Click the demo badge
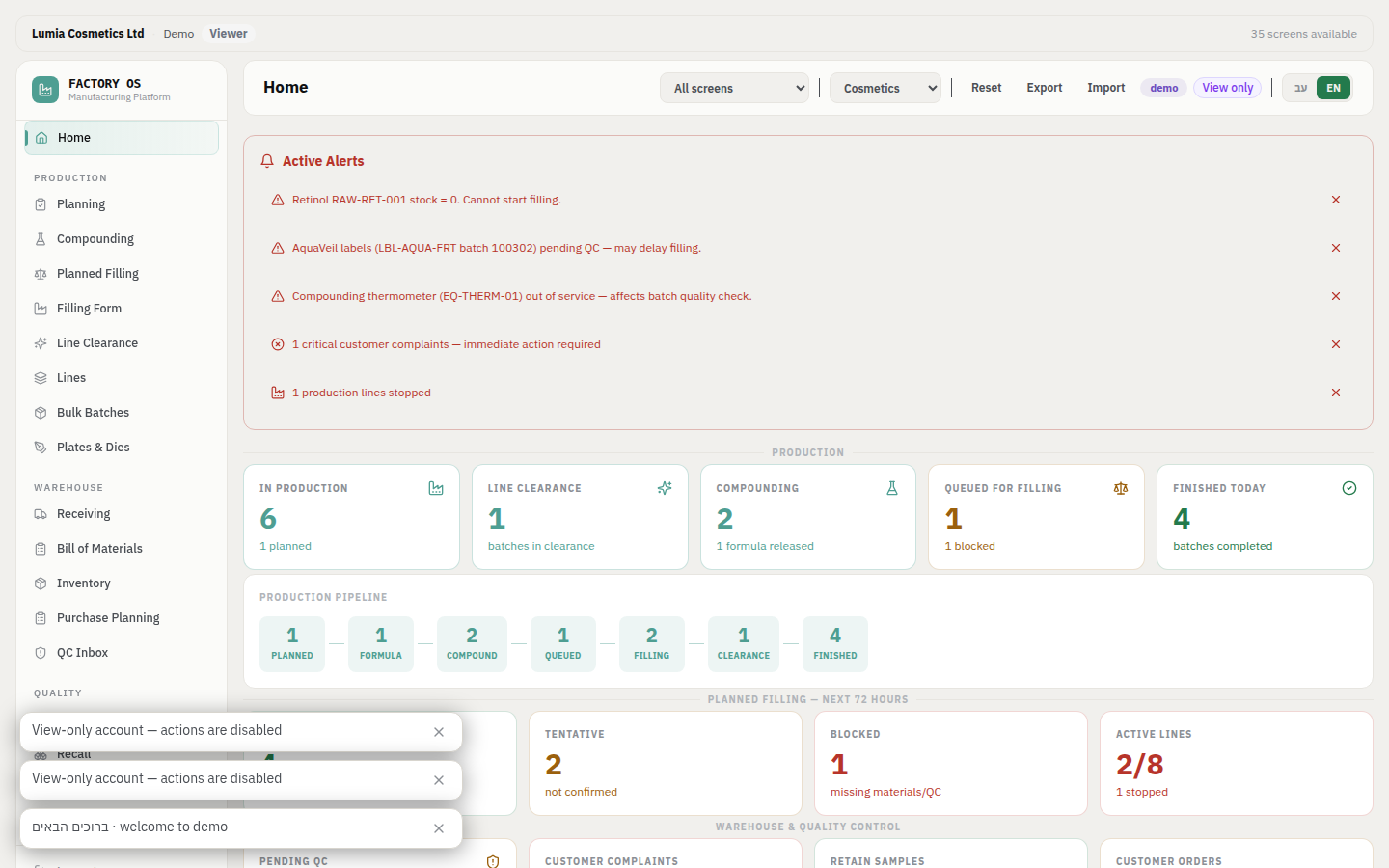The width and height of the screenshot is (1389, 868). click(x=1164, y=88)
